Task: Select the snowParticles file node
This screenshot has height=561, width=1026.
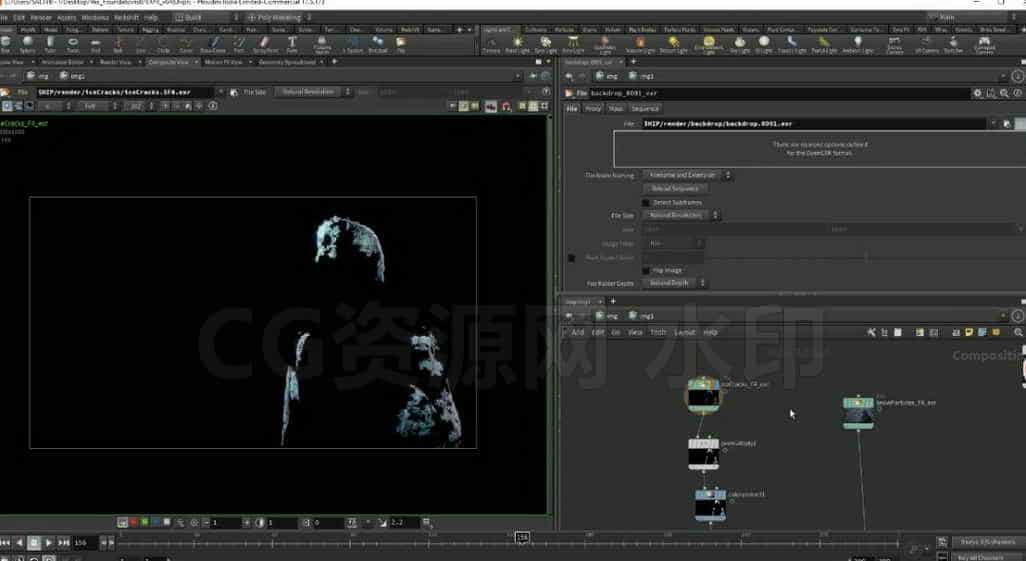Action: point(858,413)
